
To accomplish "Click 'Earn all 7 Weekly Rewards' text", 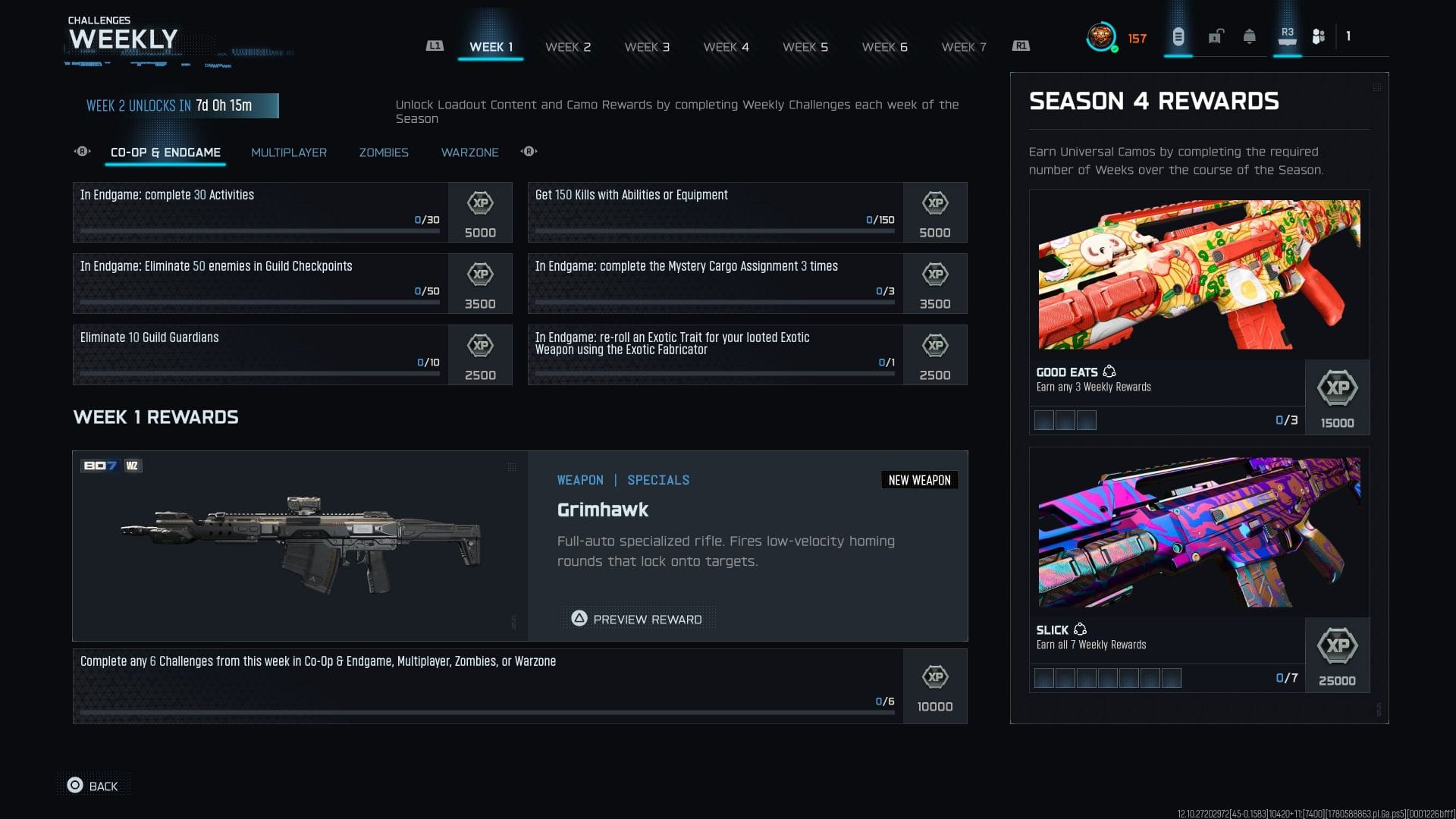I will (x=1091, y=645).
